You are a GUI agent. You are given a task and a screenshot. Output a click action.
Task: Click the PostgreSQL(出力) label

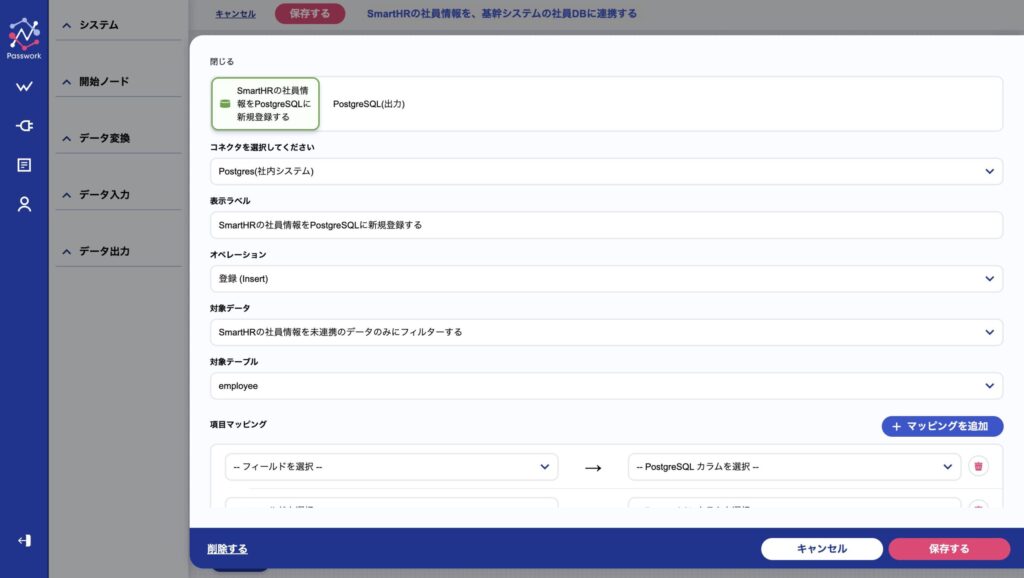[369, 104]
